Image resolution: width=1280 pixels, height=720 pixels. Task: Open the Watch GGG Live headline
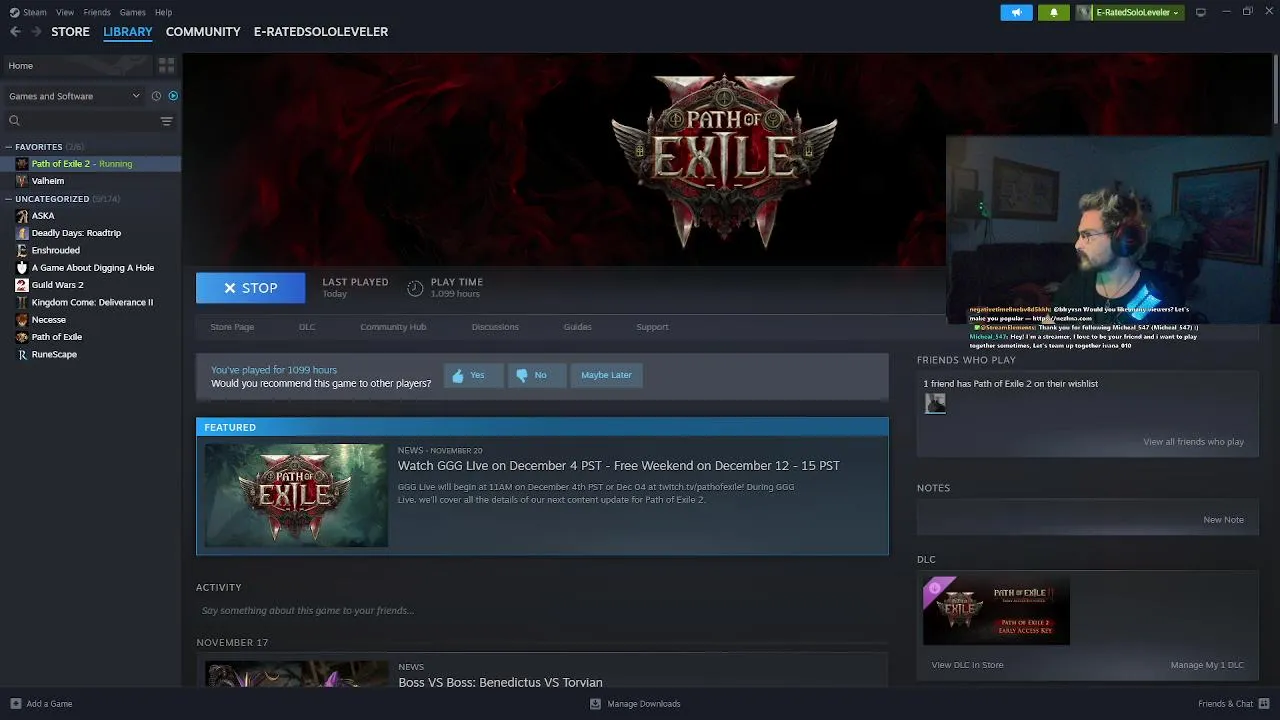(x=619, y=466)
